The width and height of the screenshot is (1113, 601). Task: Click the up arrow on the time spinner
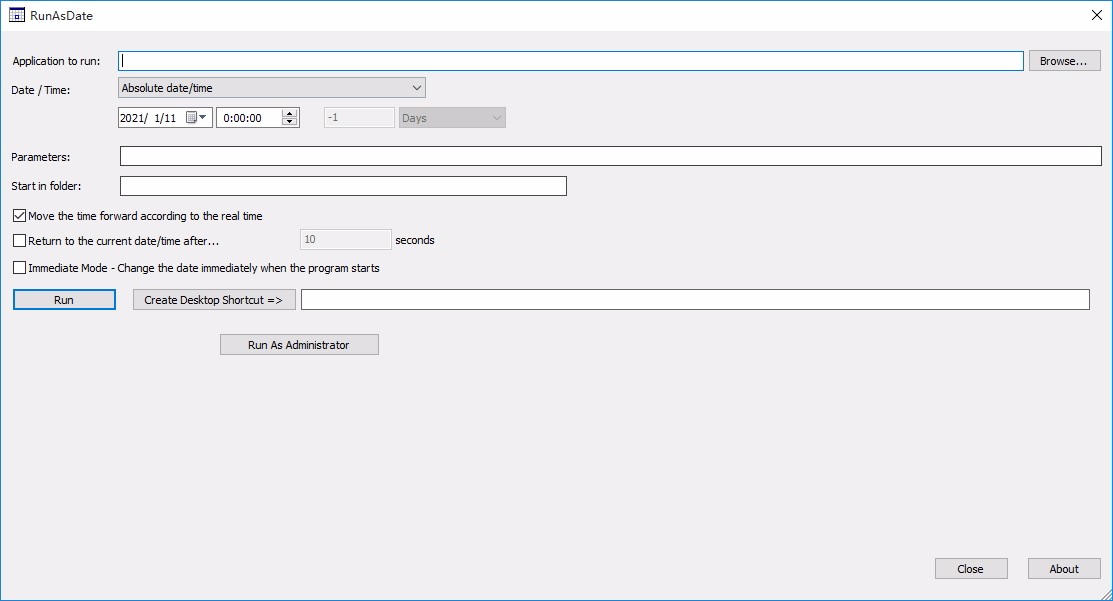[289, 112]
